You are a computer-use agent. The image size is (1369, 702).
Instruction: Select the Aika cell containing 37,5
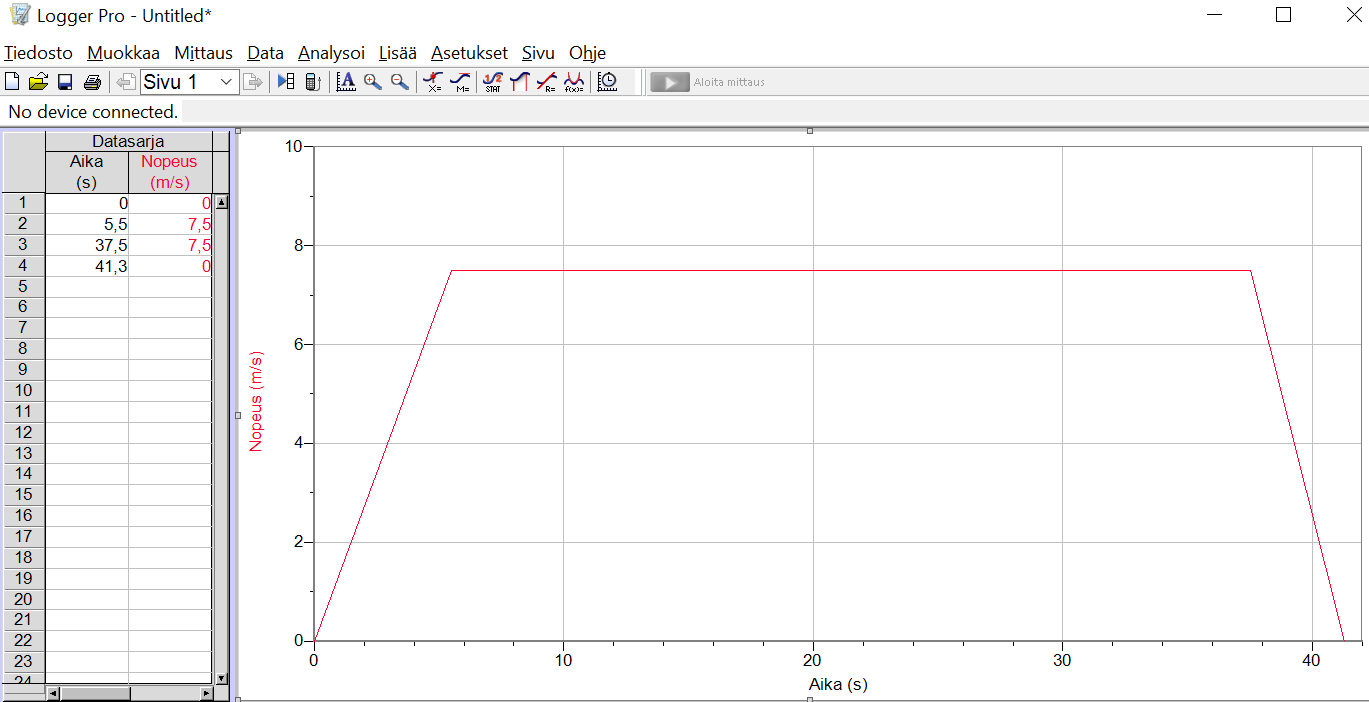click(x=87, y=245)
